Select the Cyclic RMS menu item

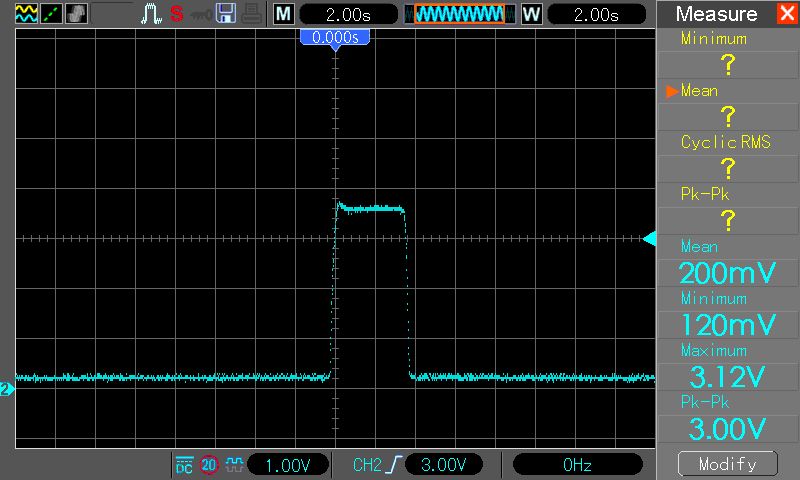pos(727,142)
